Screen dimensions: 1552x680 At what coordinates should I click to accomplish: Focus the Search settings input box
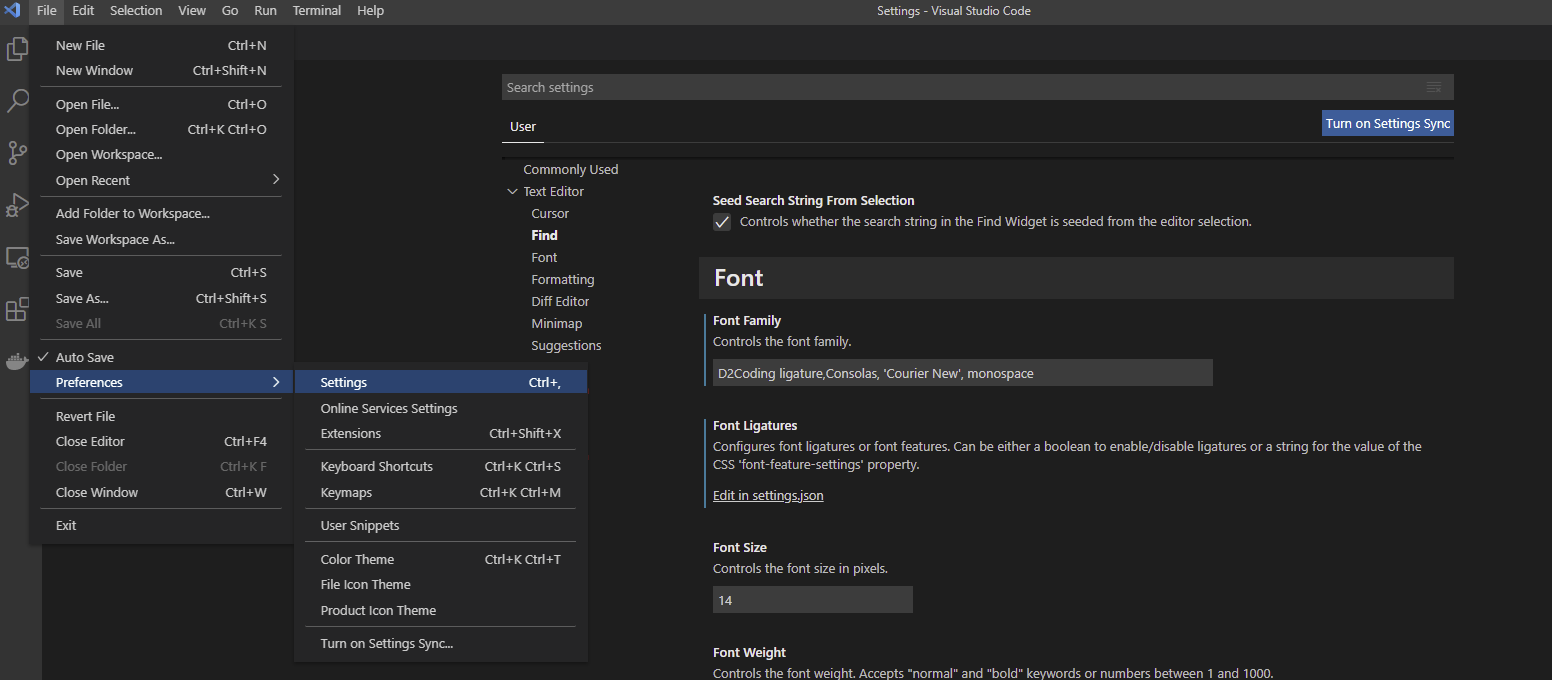click(x=963, y=87)
